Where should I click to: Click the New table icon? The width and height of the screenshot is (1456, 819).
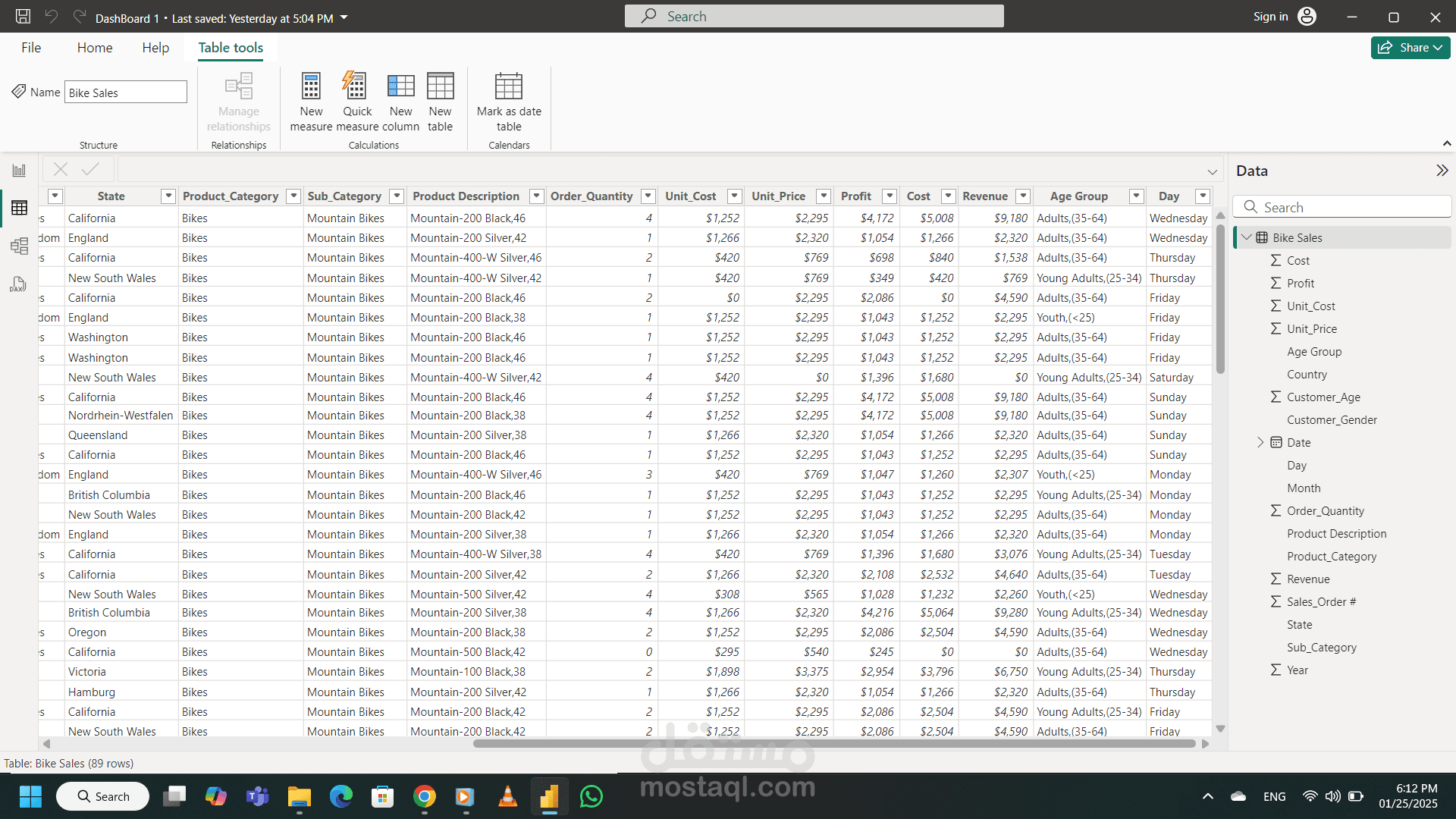click(440, 87)
